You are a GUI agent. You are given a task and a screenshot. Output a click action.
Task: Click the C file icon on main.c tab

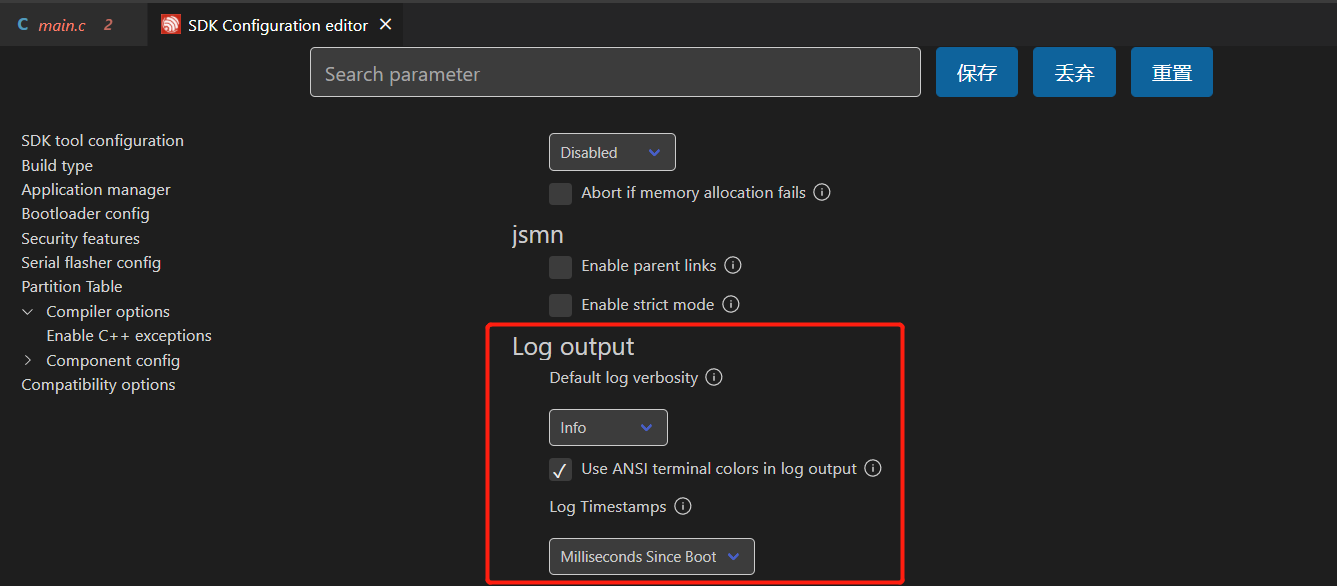tap(23, 25)
